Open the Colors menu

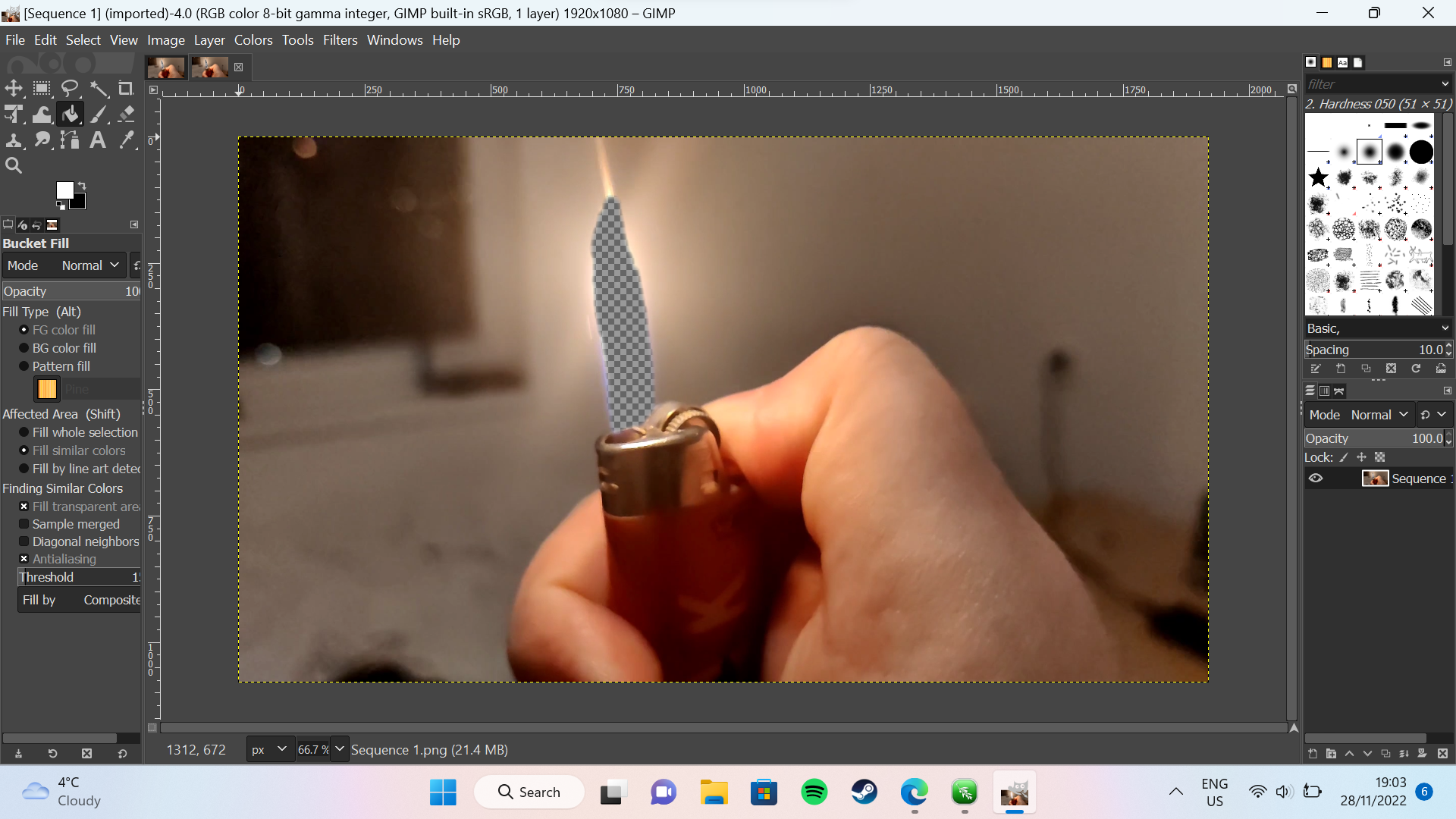coord(253,40)
